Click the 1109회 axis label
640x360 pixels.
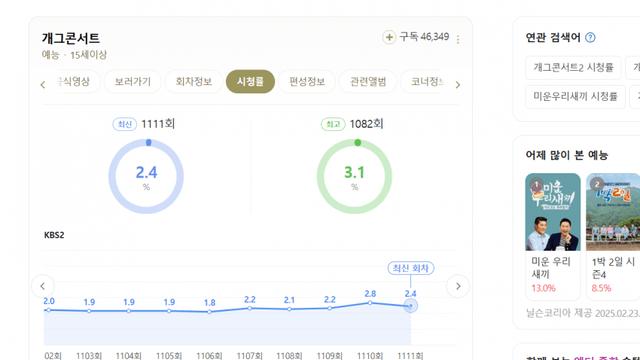pos(329,356)
